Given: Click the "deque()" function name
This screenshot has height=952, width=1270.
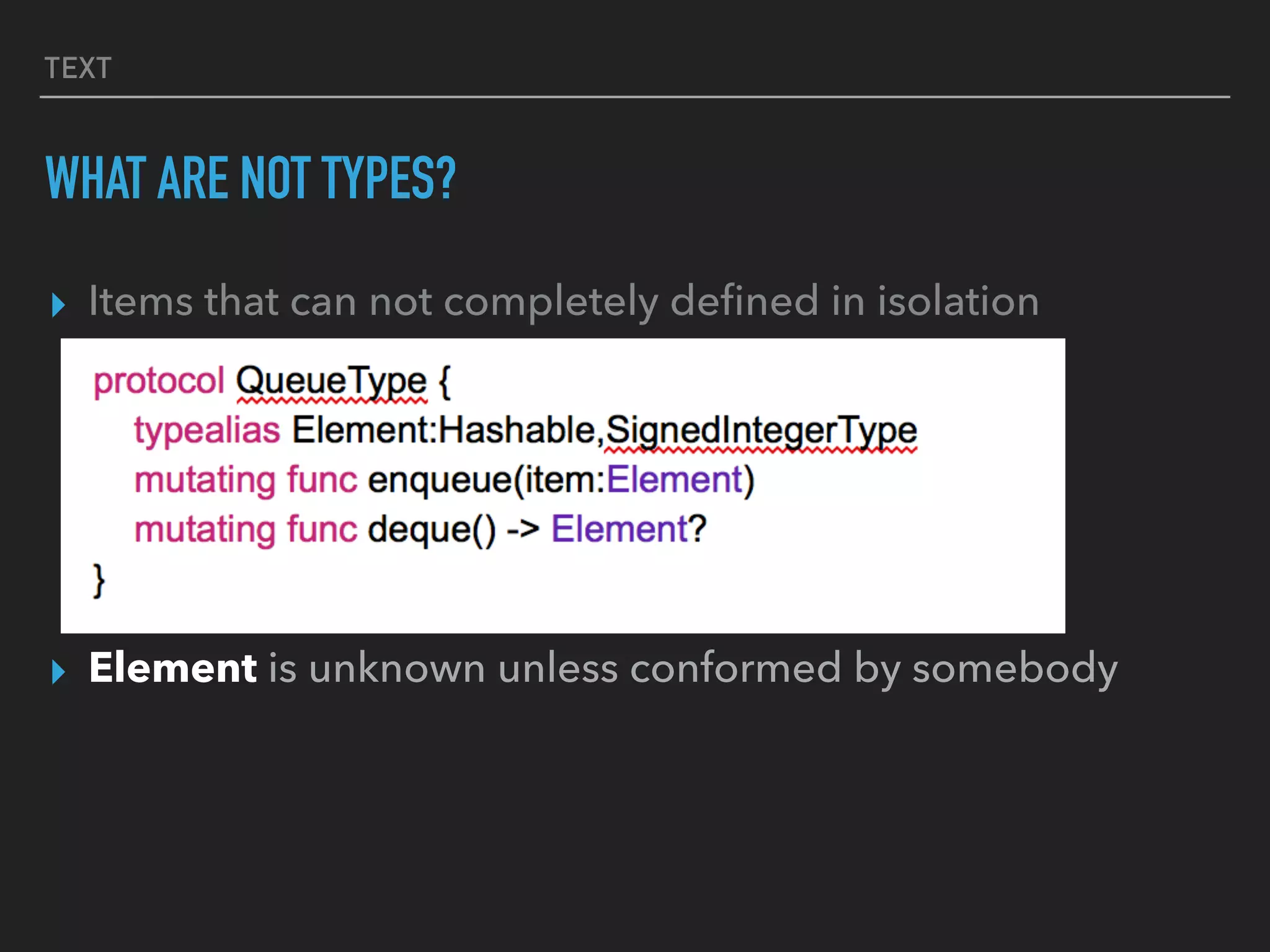Looking at the screenshot, I should 432,529.
